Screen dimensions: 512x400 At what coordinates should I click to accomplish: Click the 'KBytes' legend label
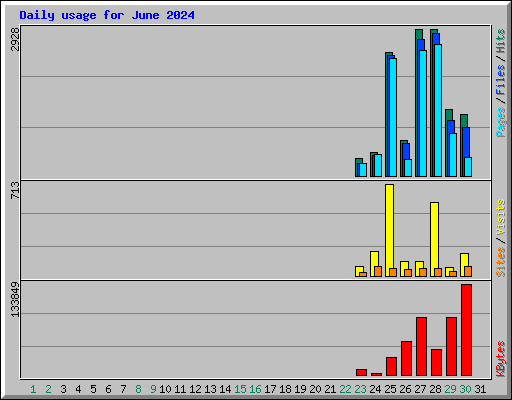(x=501, y=359)
